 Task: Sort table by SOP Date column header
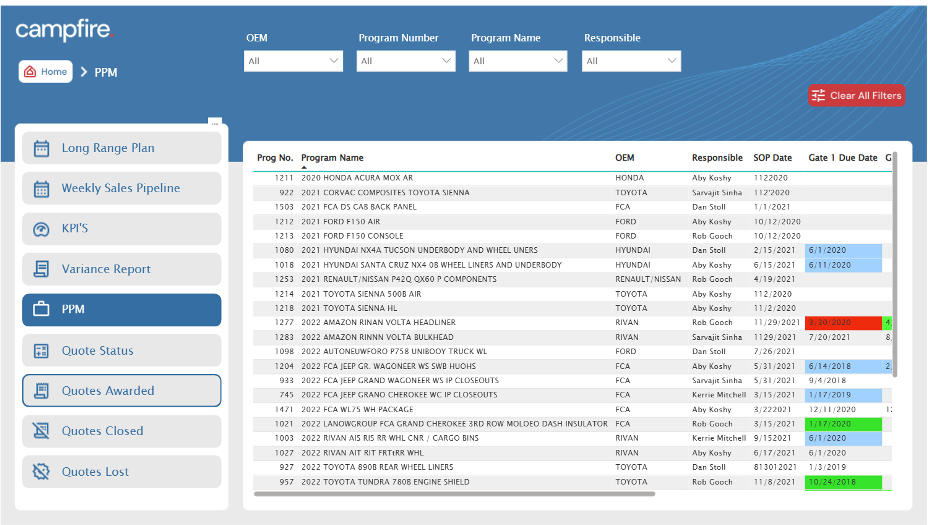coord(772,158)
